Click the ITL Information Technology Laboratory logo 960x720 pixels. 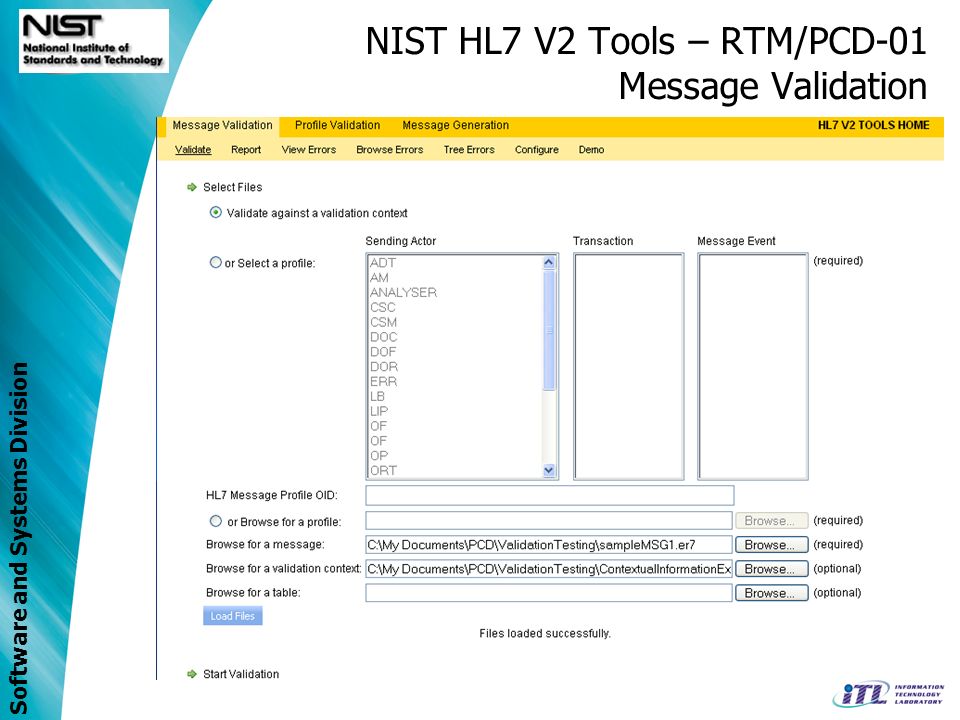coord(888,694)
